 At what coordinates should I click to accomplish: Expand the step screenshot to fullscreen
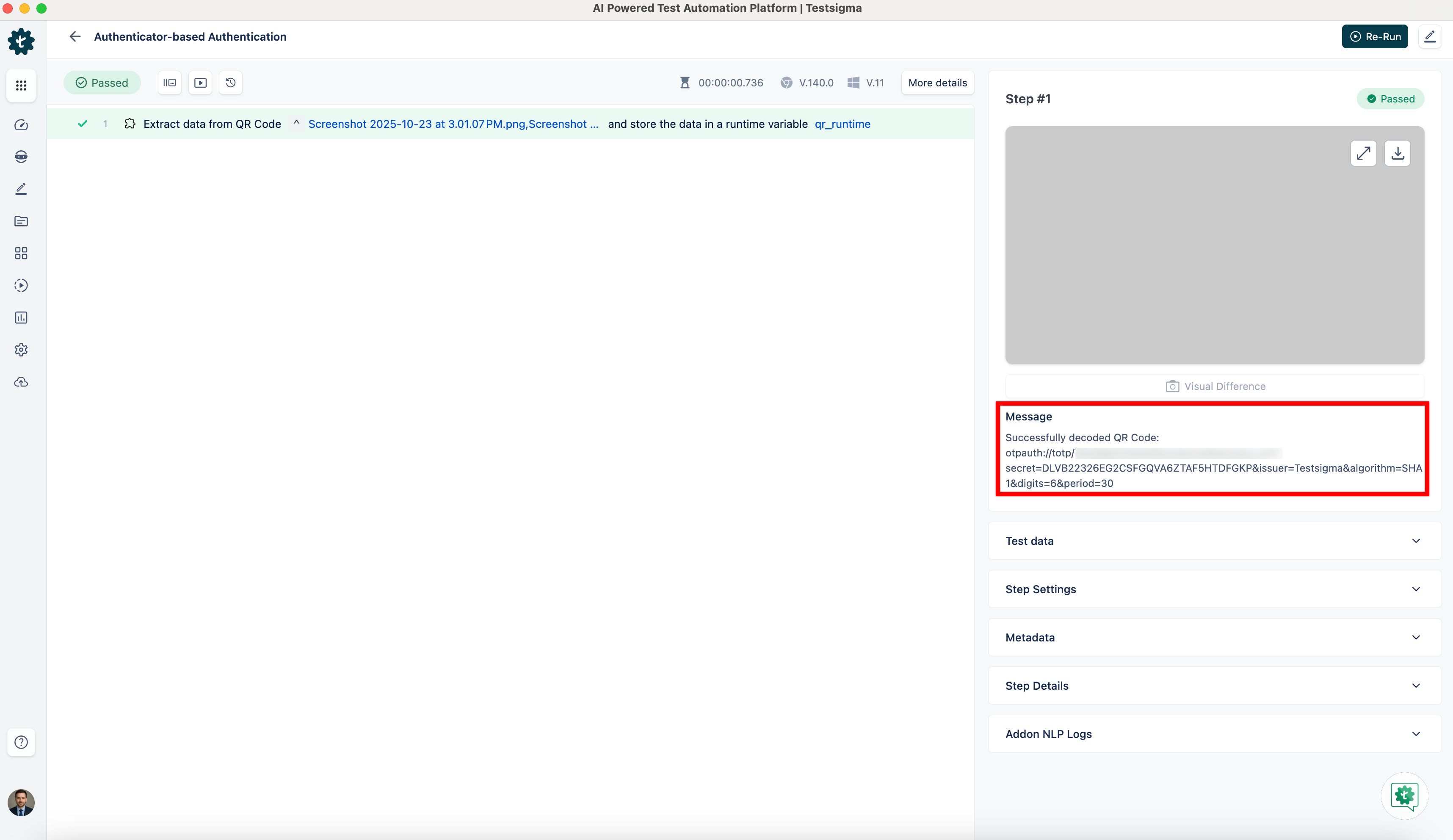1363,153
